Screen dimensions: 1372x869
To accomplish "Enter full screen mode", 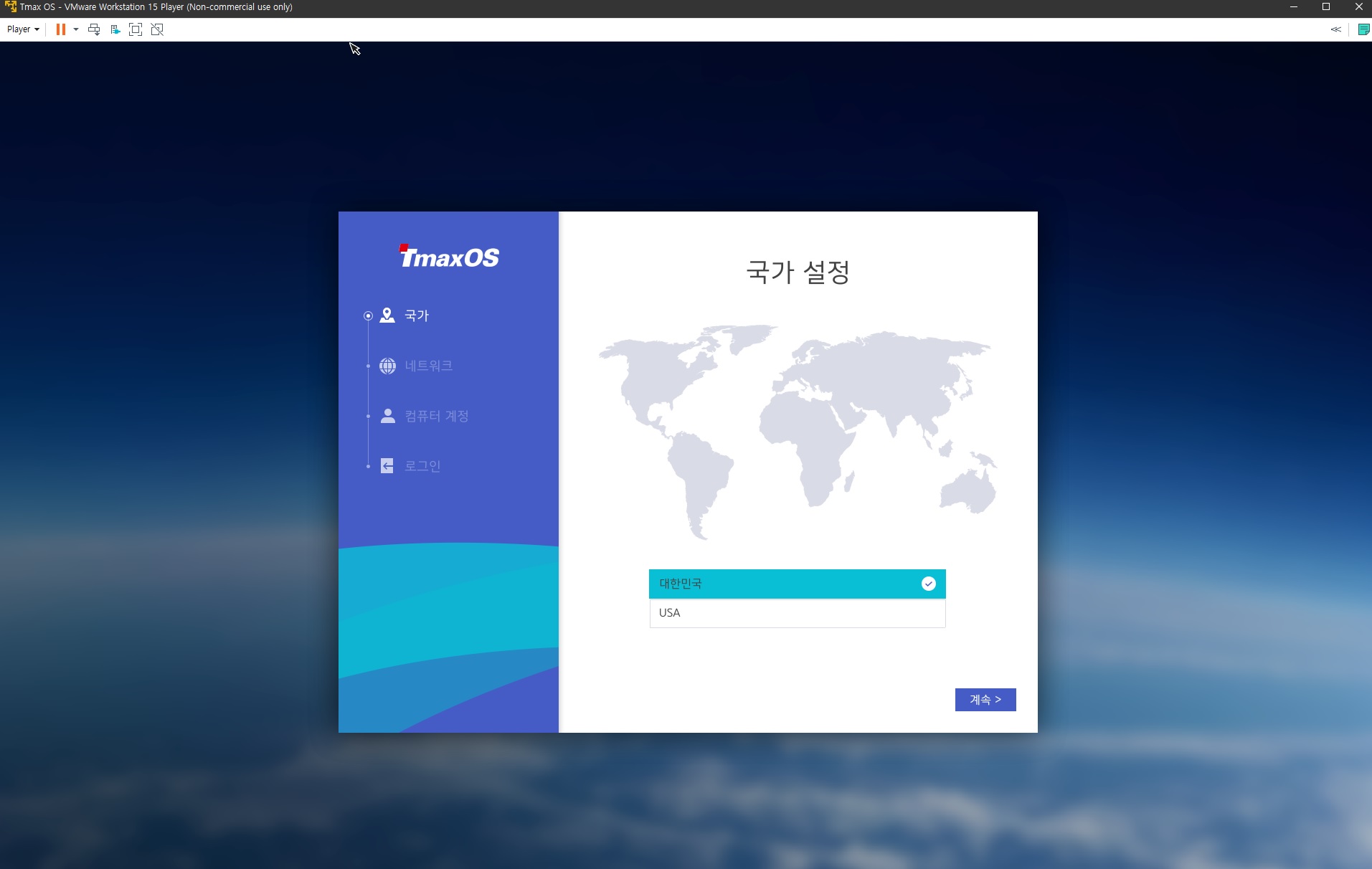I will pos(136,29).
